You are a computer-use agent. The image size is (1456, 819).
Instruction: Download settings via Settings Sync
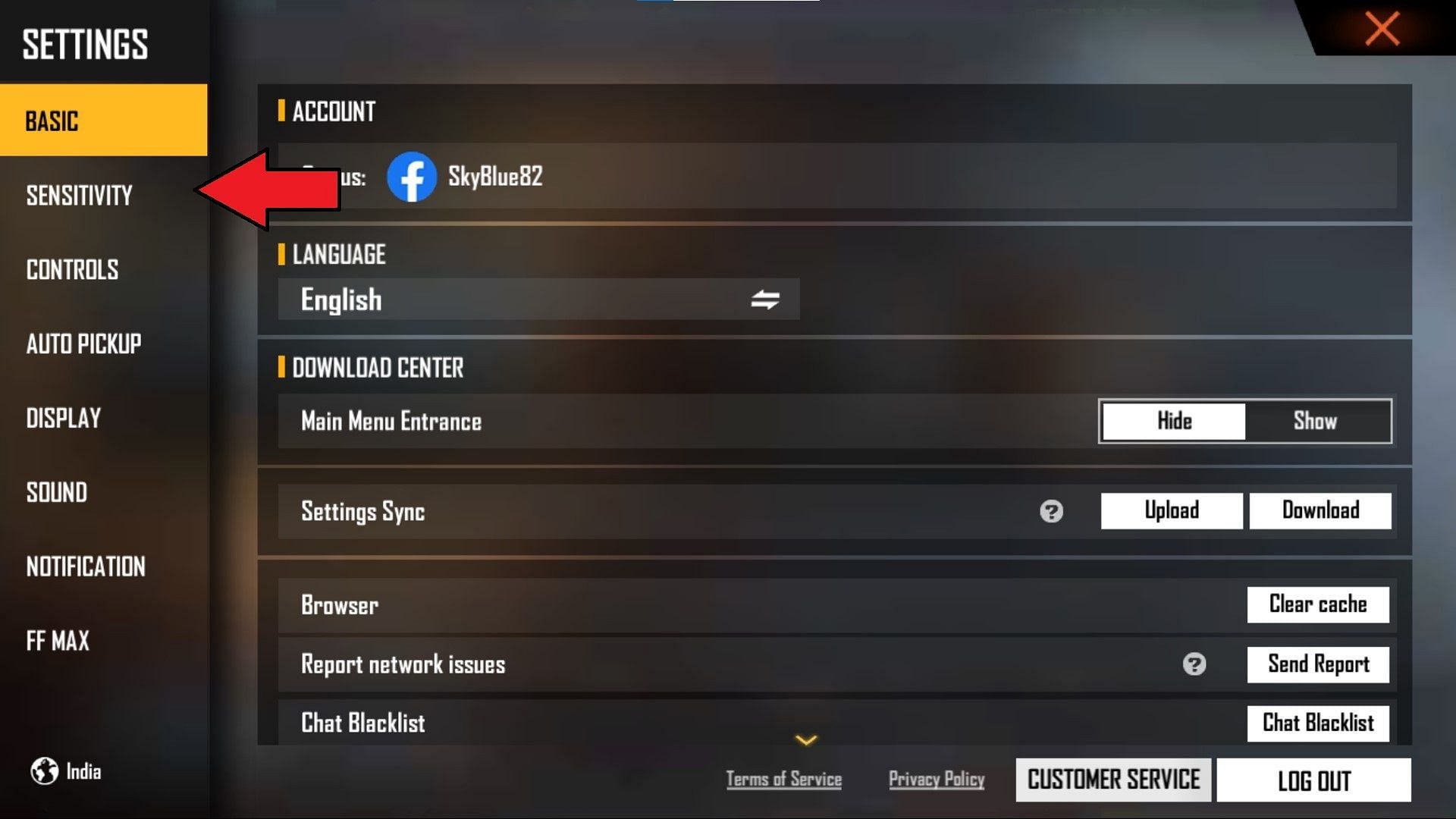click(x=1320, y=510)
